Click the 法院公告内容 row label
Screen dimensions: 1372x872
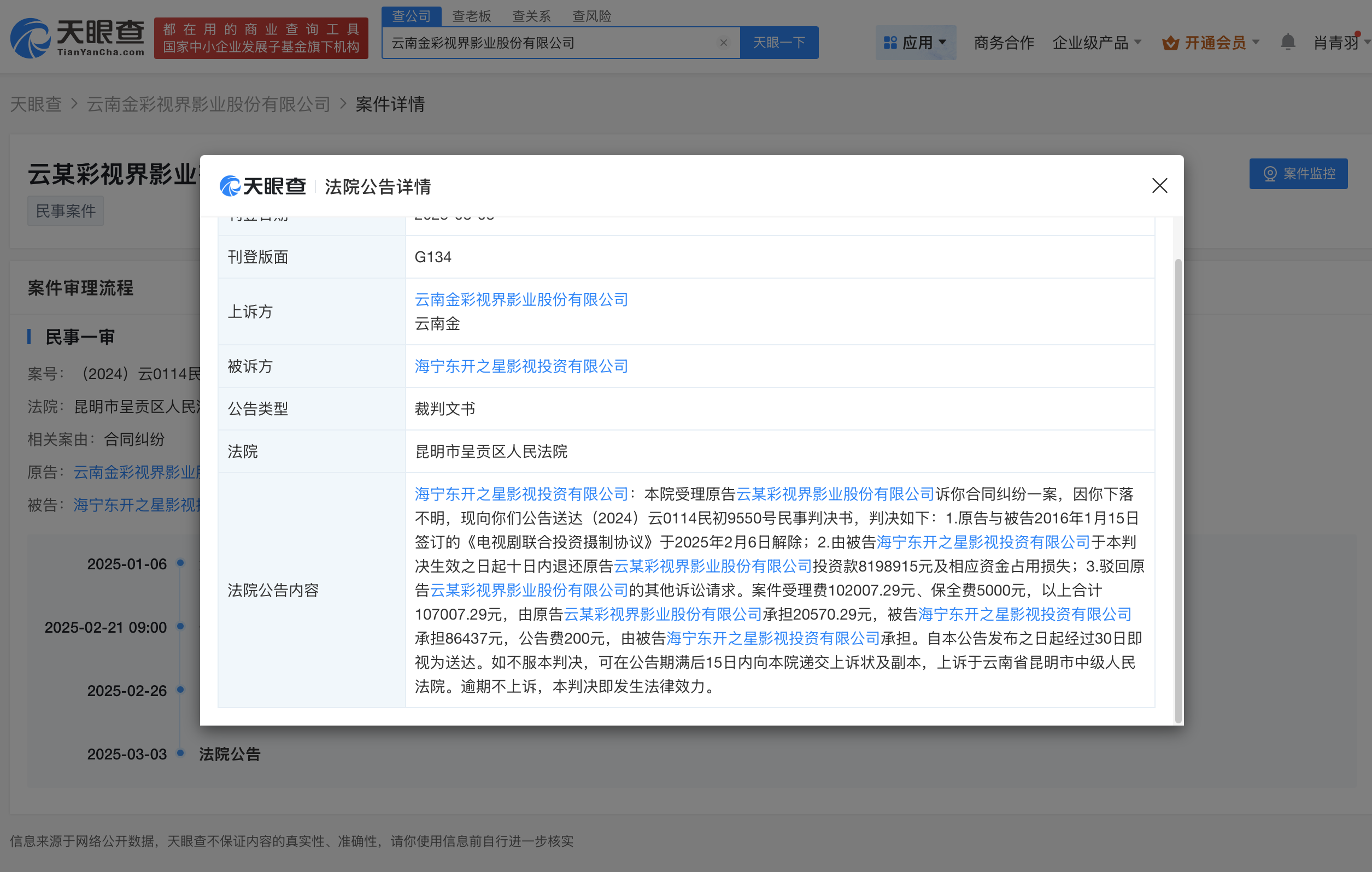(x=273, y=591)
